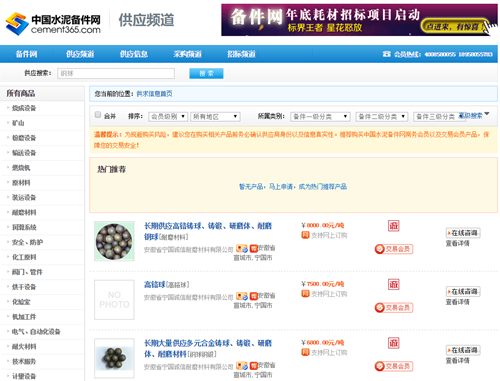Screen dimensions: 500x381
Task: Open the 招标频道 nav tab
Action: pyautogui.click(x=241, y=54)
